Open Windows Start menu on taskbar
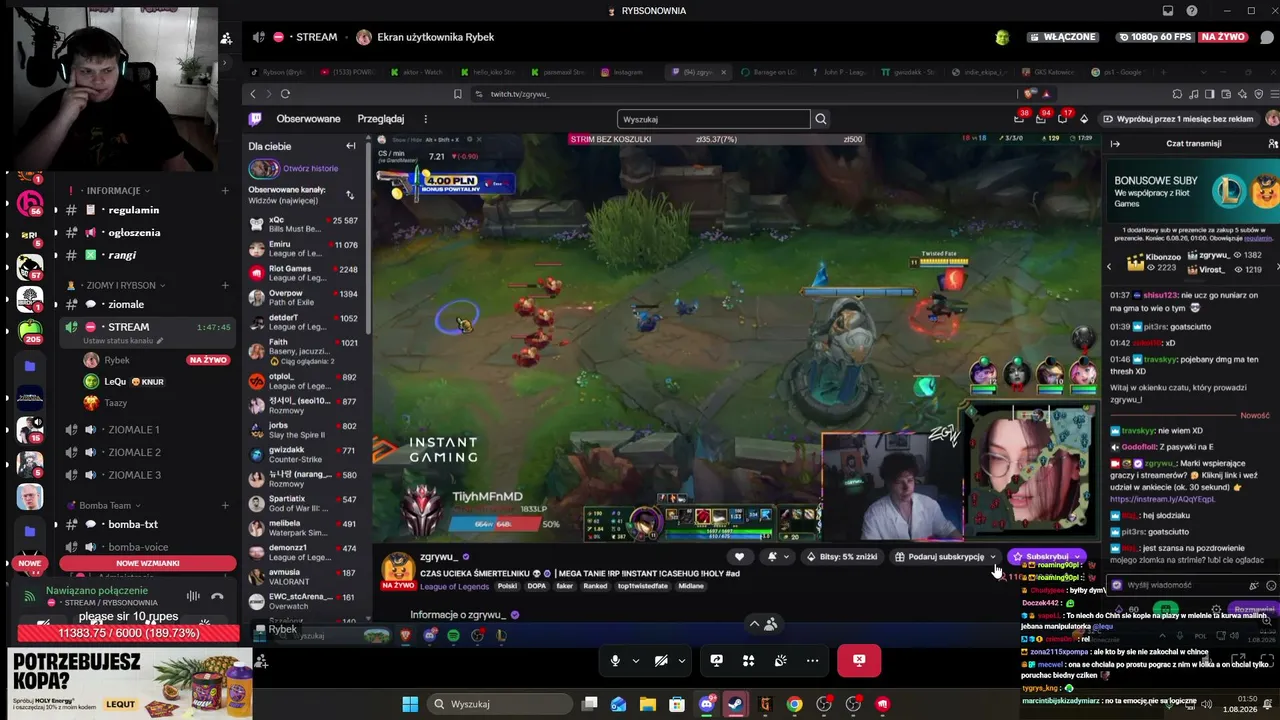The width and height of the screenshot is (1280, 720). pos(410,704)
